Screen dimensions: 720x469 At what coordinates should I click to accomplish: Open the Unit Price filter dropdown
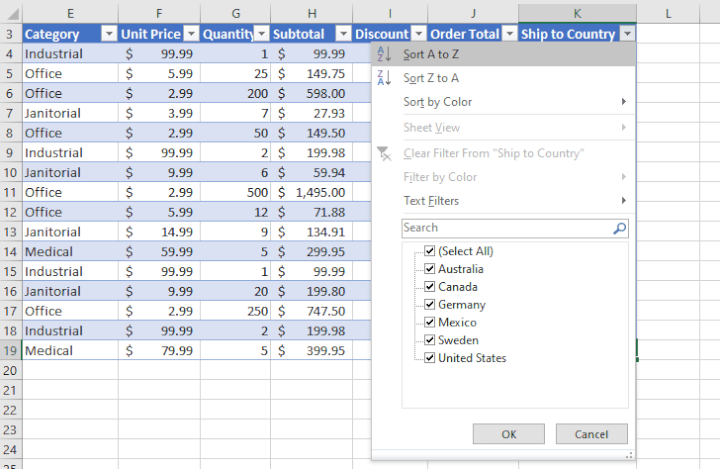[x=189, y=33]
